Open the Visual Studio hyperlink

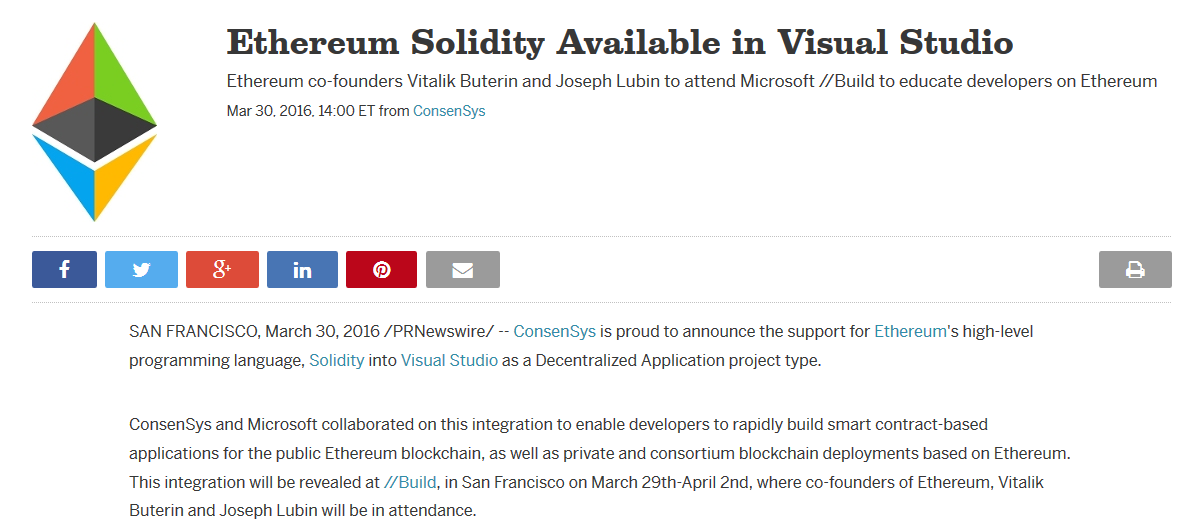[x=449, y=360]
